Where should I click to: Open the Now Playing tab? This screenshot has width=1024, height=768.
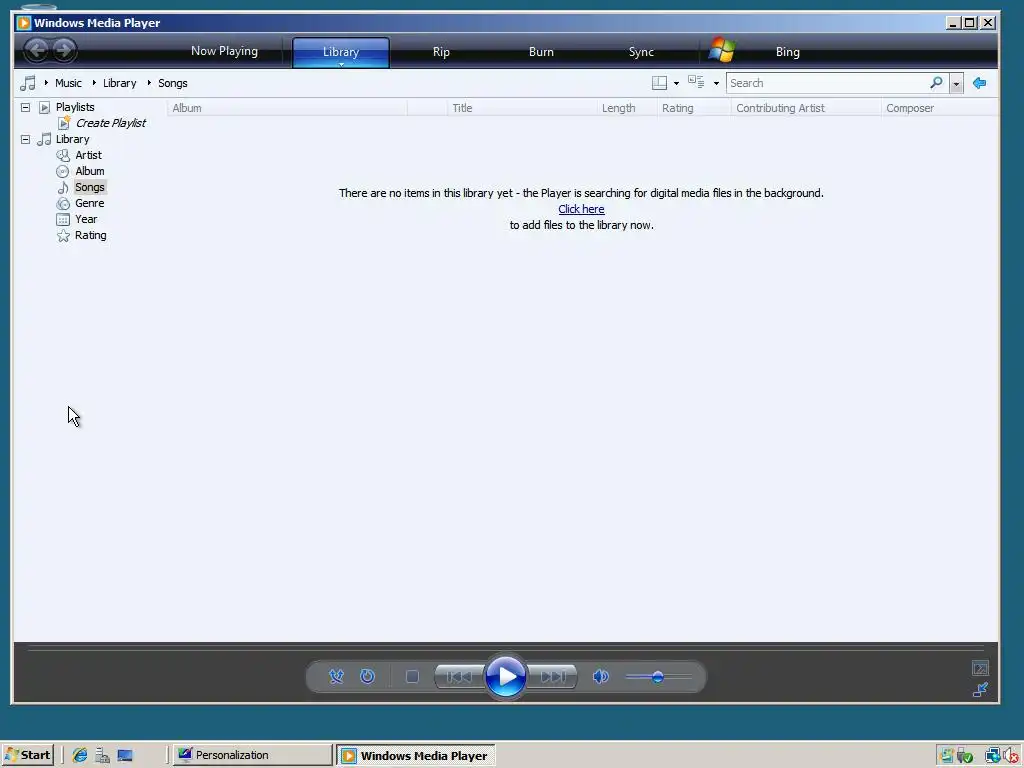[x=224, y=51]
